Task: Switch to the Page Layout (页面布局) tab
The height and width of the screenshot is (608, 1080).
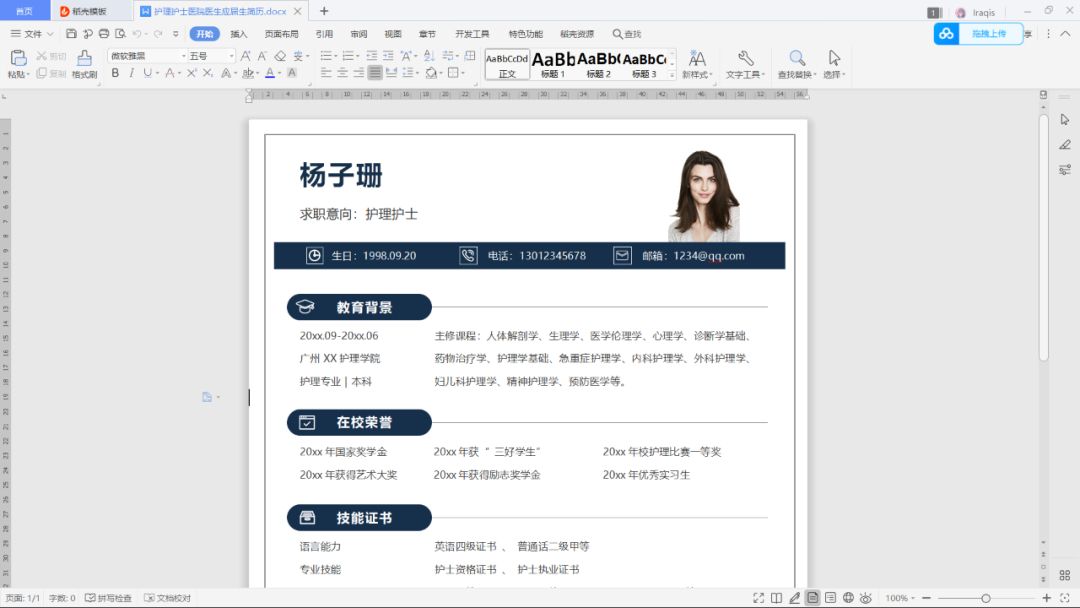Action: coord(281,34)
